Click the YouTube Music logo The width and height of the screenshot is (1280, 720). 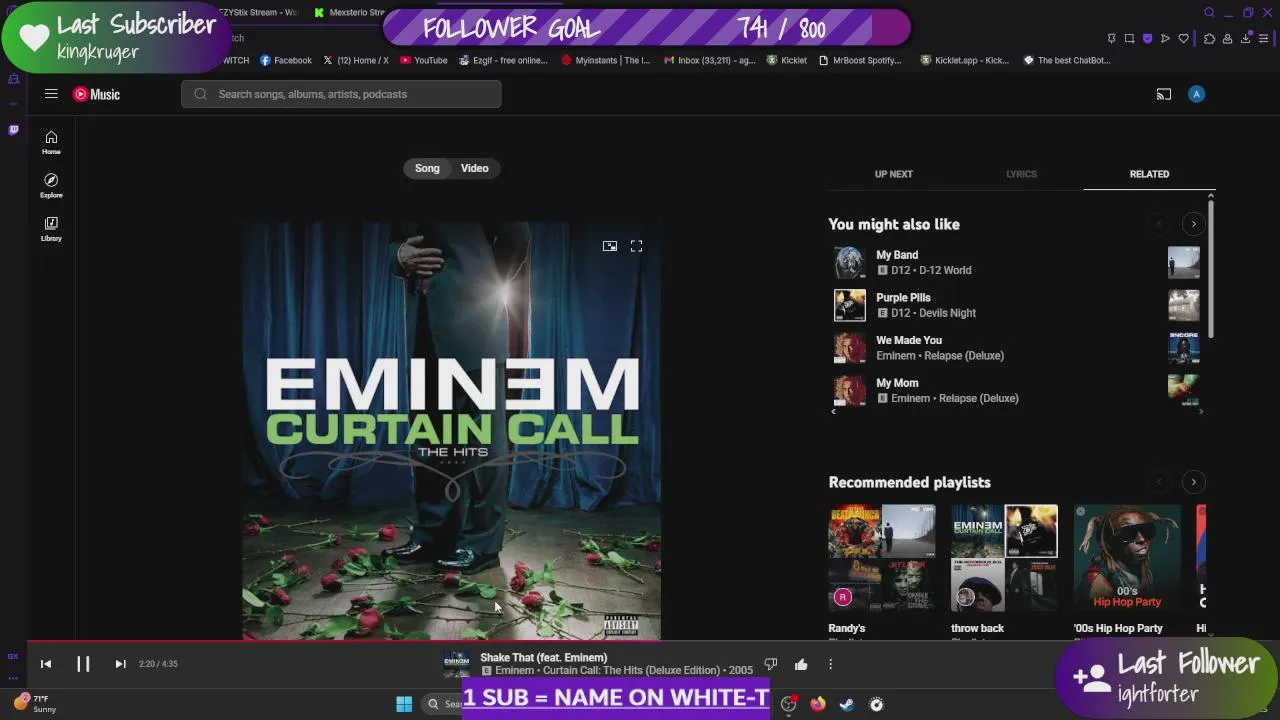point(96,94)
